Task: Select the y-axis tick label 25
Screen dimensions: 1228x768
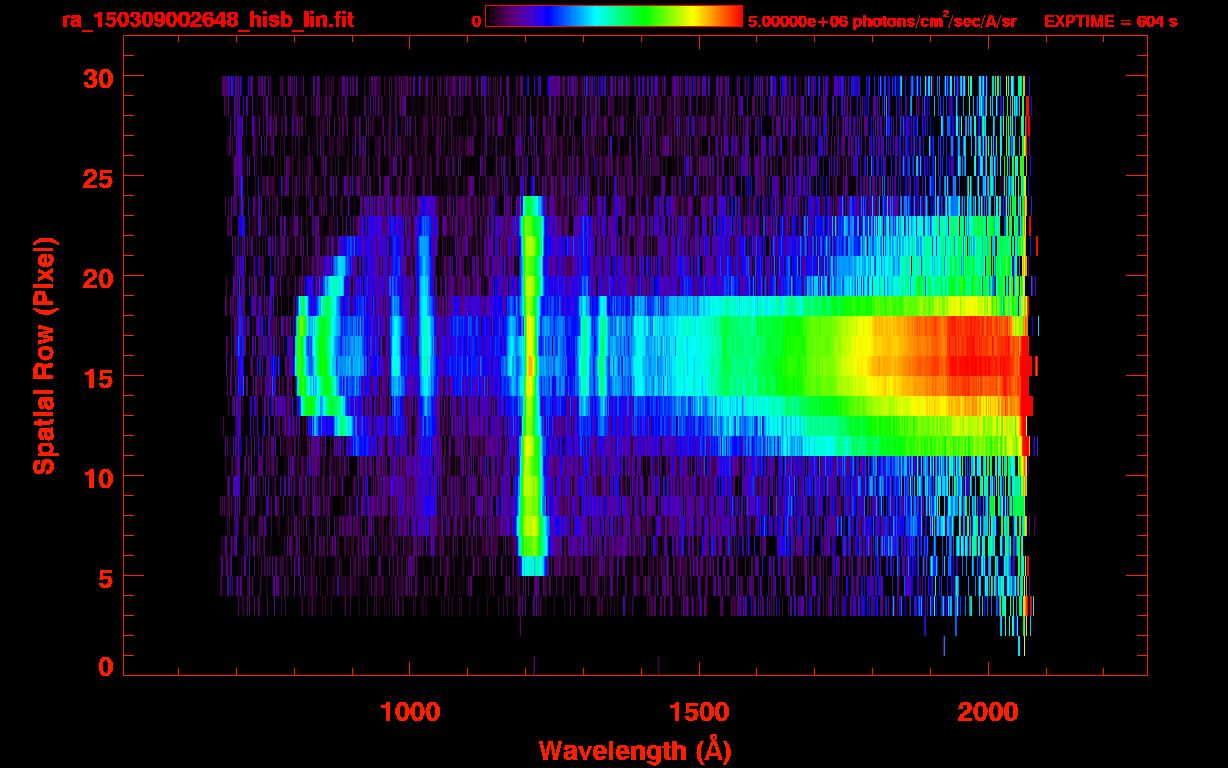Action: click(96, 177)
